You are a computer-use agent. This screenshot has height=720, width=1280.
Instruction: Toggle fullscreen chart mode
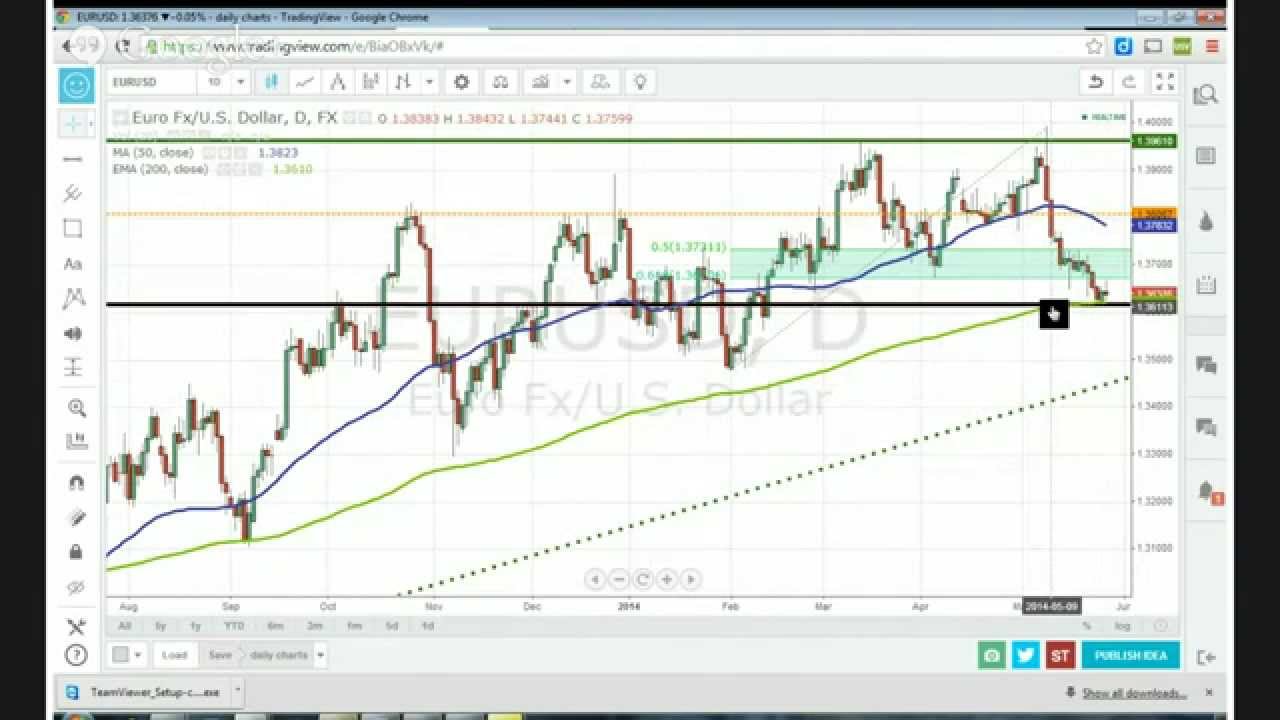click(x=1165, y=82)
